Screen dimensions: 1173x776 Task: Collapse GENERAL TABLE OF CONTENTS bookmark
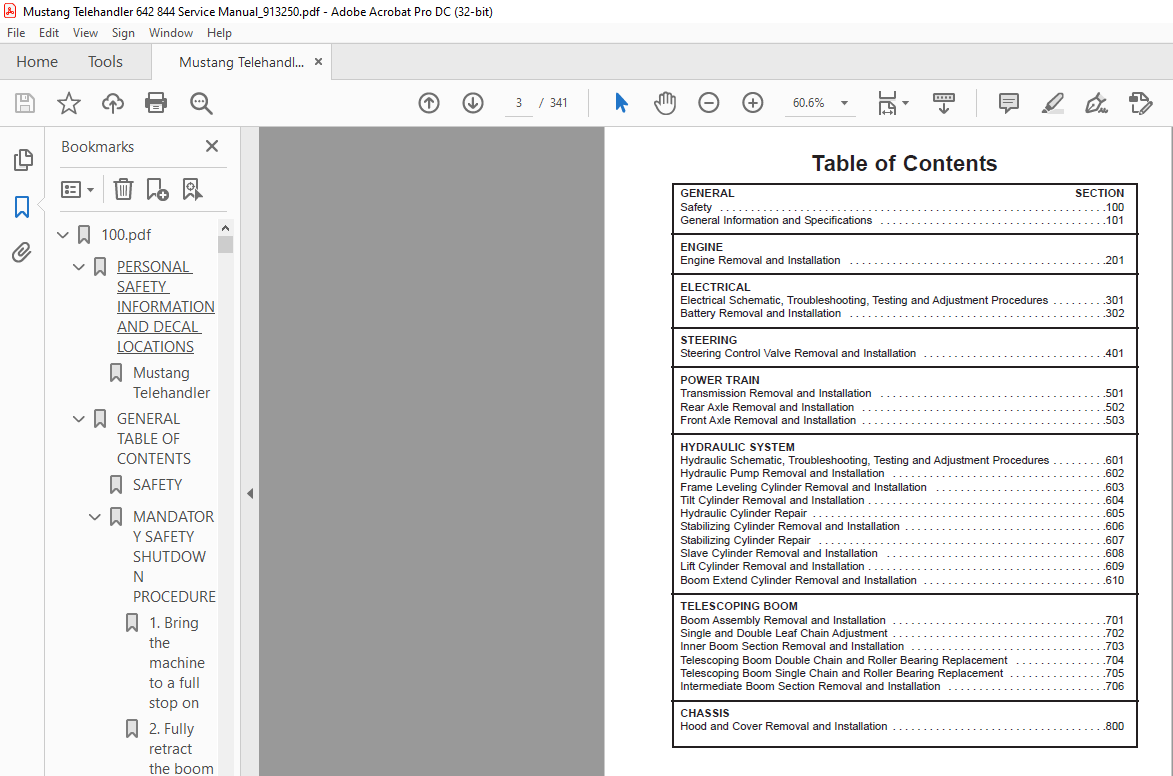(79, 419)
